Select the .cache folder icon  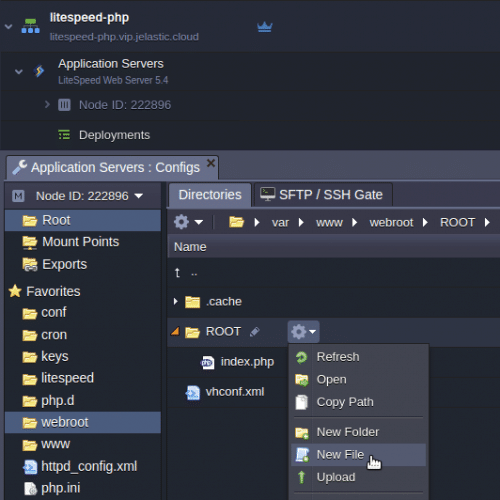(192, 302)
